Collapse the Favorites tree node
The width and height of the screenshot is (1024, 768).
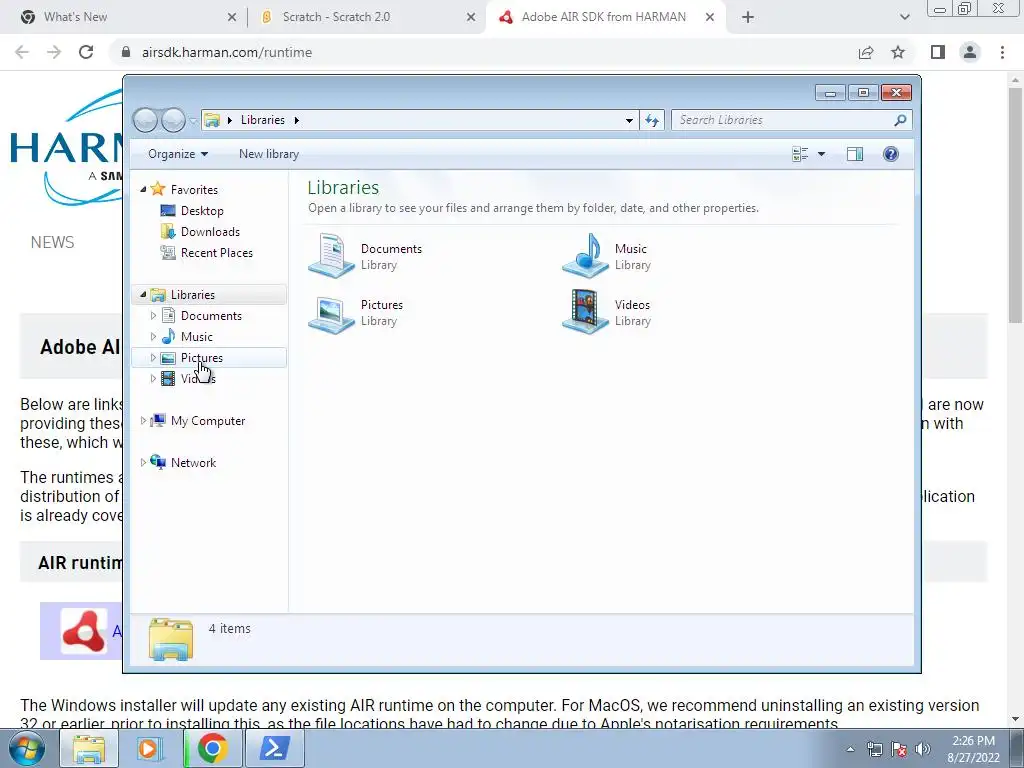pos(144,189)
